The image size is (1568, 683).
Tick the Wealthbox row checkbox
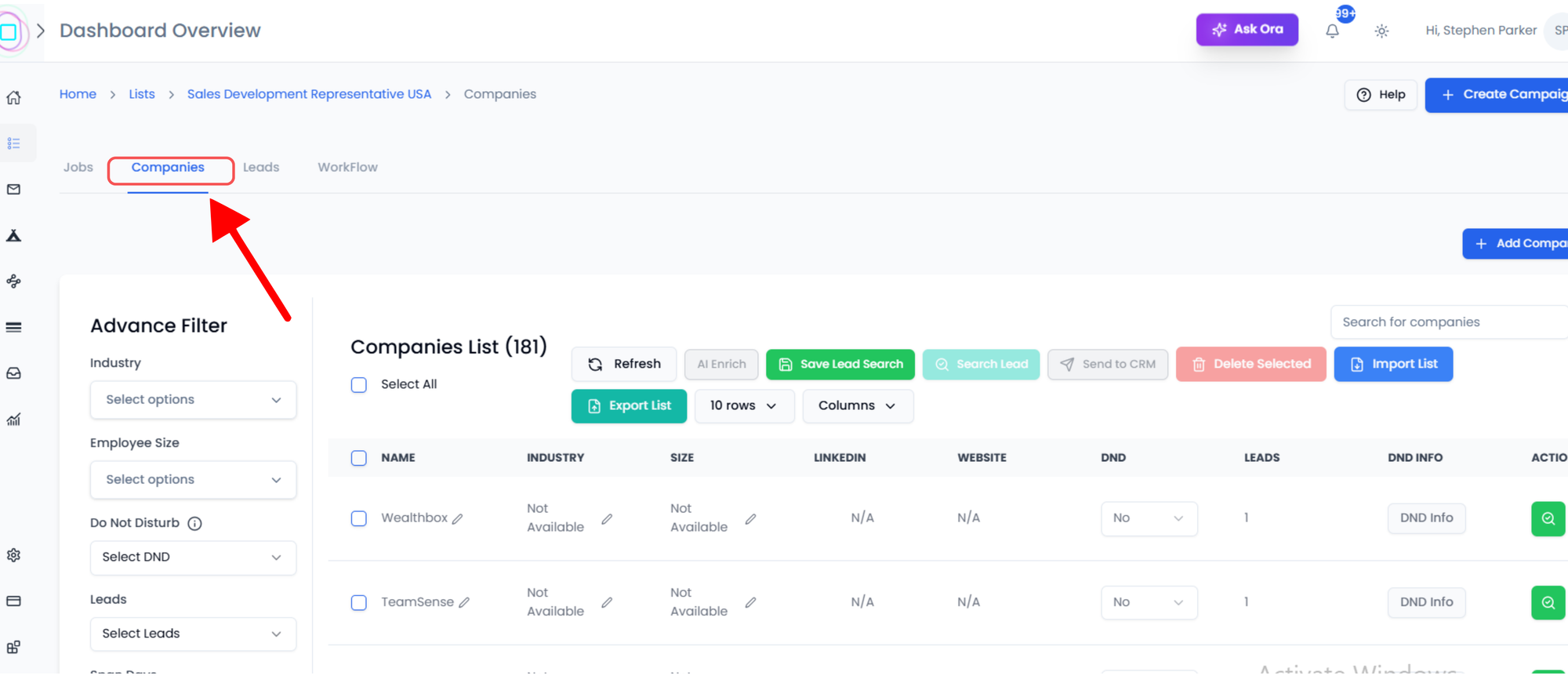pyautogui.click(x=359, y=518)
